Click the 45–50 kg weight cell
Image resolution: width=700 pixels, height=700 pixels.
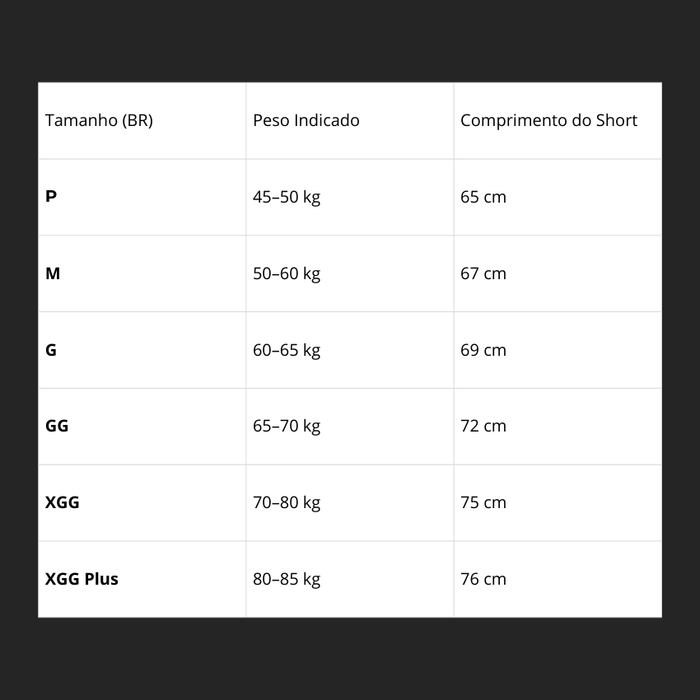click(x=286, y=197)
